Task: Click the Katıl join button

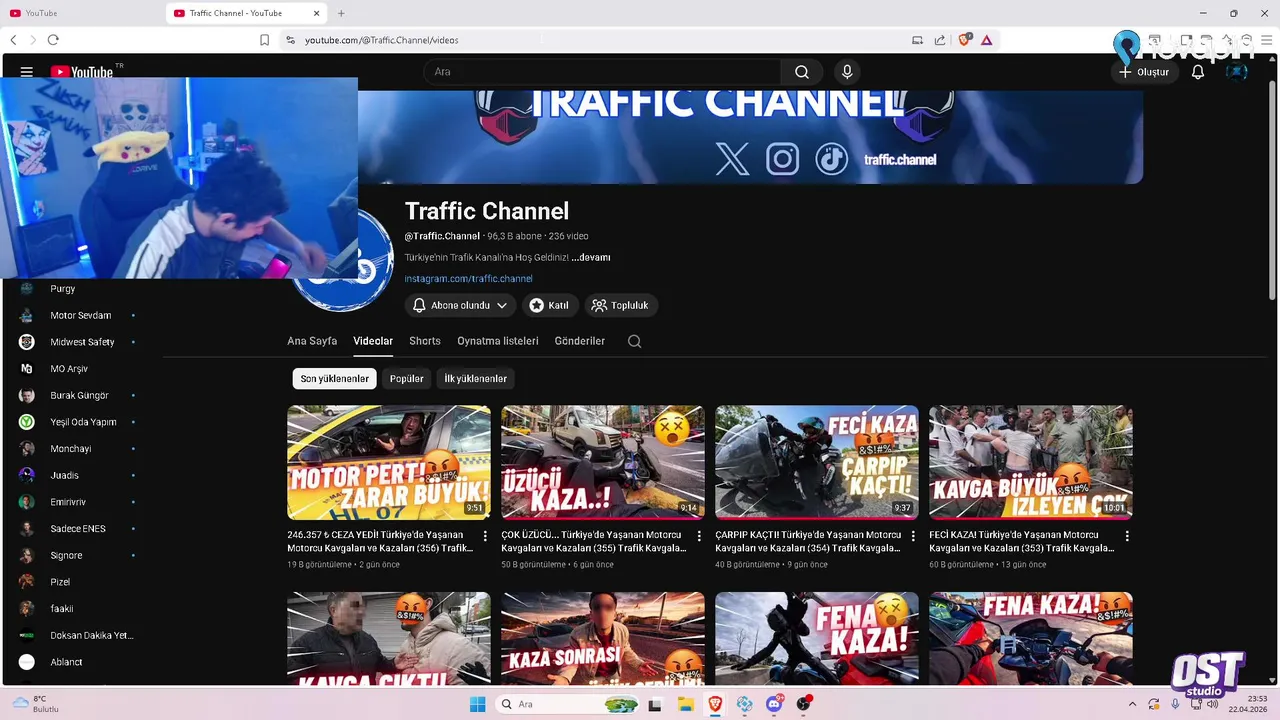Action: [x=549, y=305]
